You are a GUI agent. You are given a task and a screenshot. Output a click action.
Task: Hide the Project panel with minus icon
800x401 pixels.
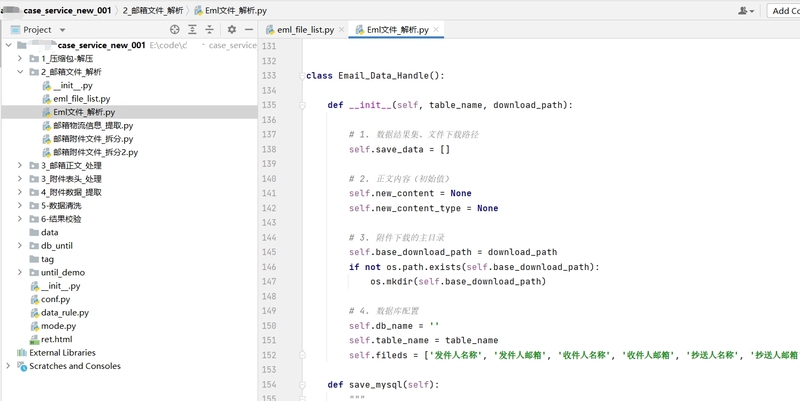pos(249,30)
